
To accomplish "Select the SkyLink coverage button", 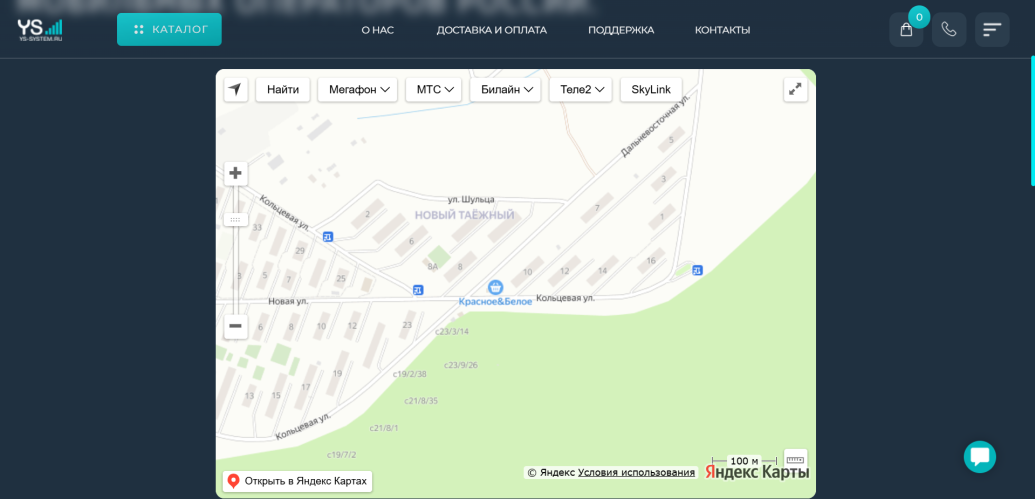I will point(651,90).
